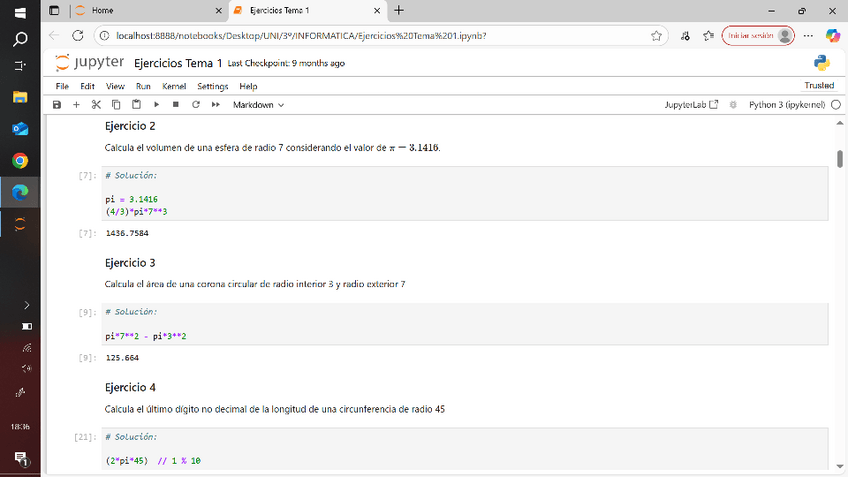Open the cell type dropdown showing Markdown
The image size is (848, 477).
pyautogui.click(x=258, y=105)
